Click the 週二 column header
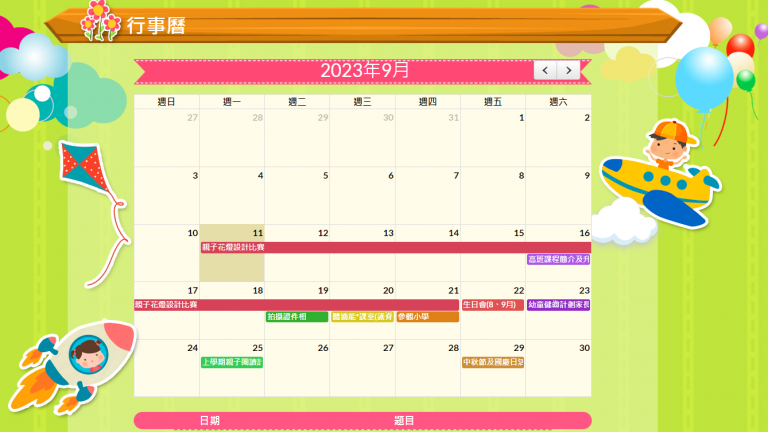Image resolution: width=768 pixels, height=432 pixels. [297, 101]
